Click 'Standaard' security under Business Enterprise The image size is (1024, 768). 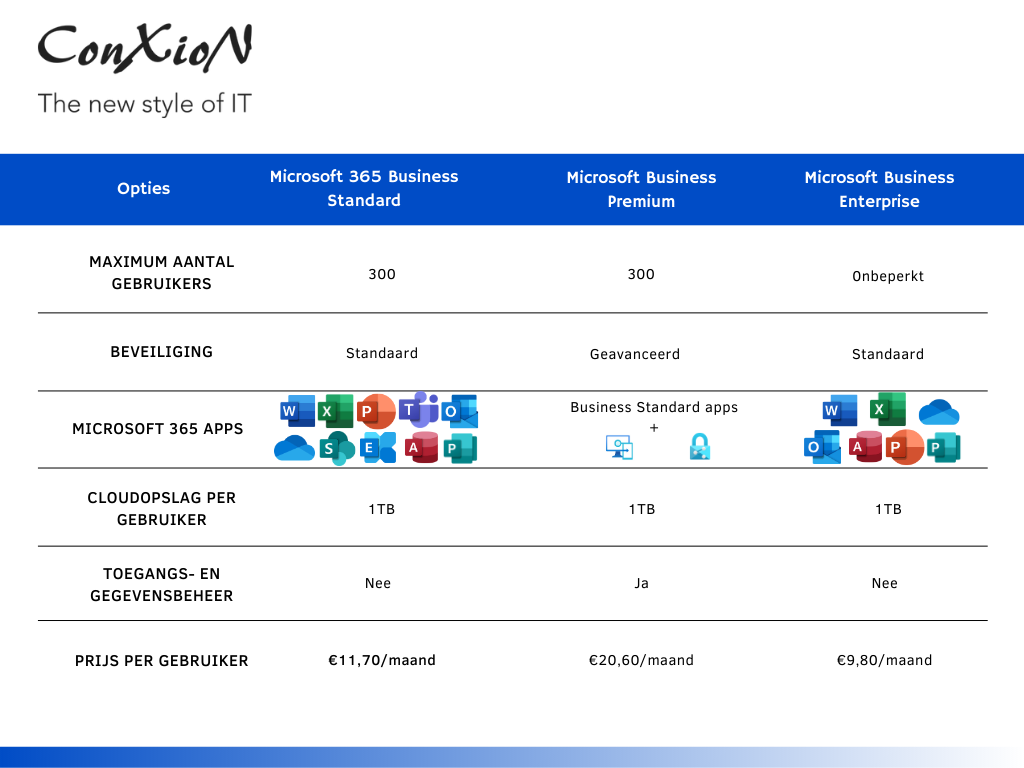point(888,354)
